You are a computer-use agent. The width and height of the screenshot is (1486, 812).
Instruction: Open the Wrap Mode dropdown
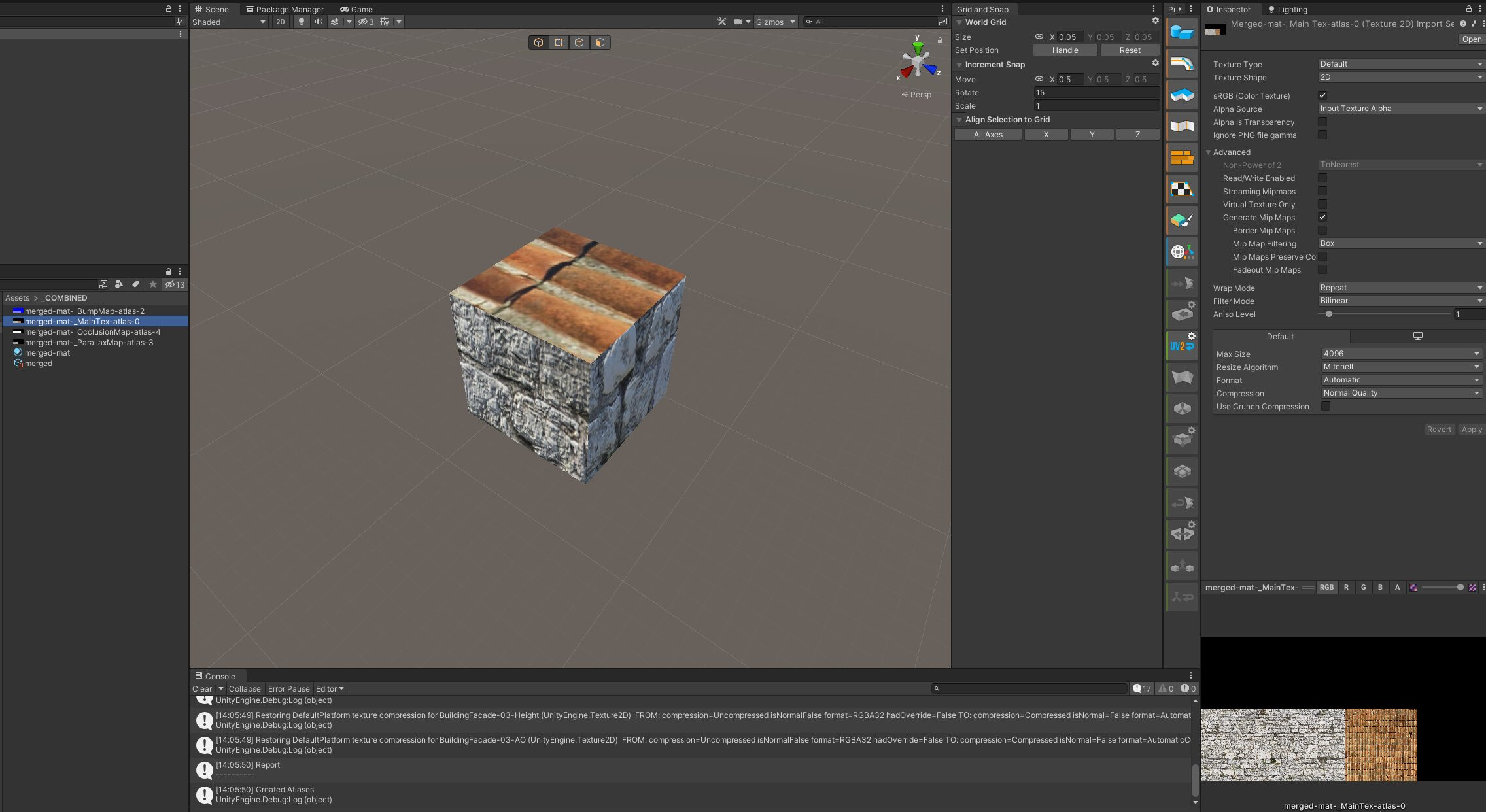pyautogui.click(x=1400, y=288)
